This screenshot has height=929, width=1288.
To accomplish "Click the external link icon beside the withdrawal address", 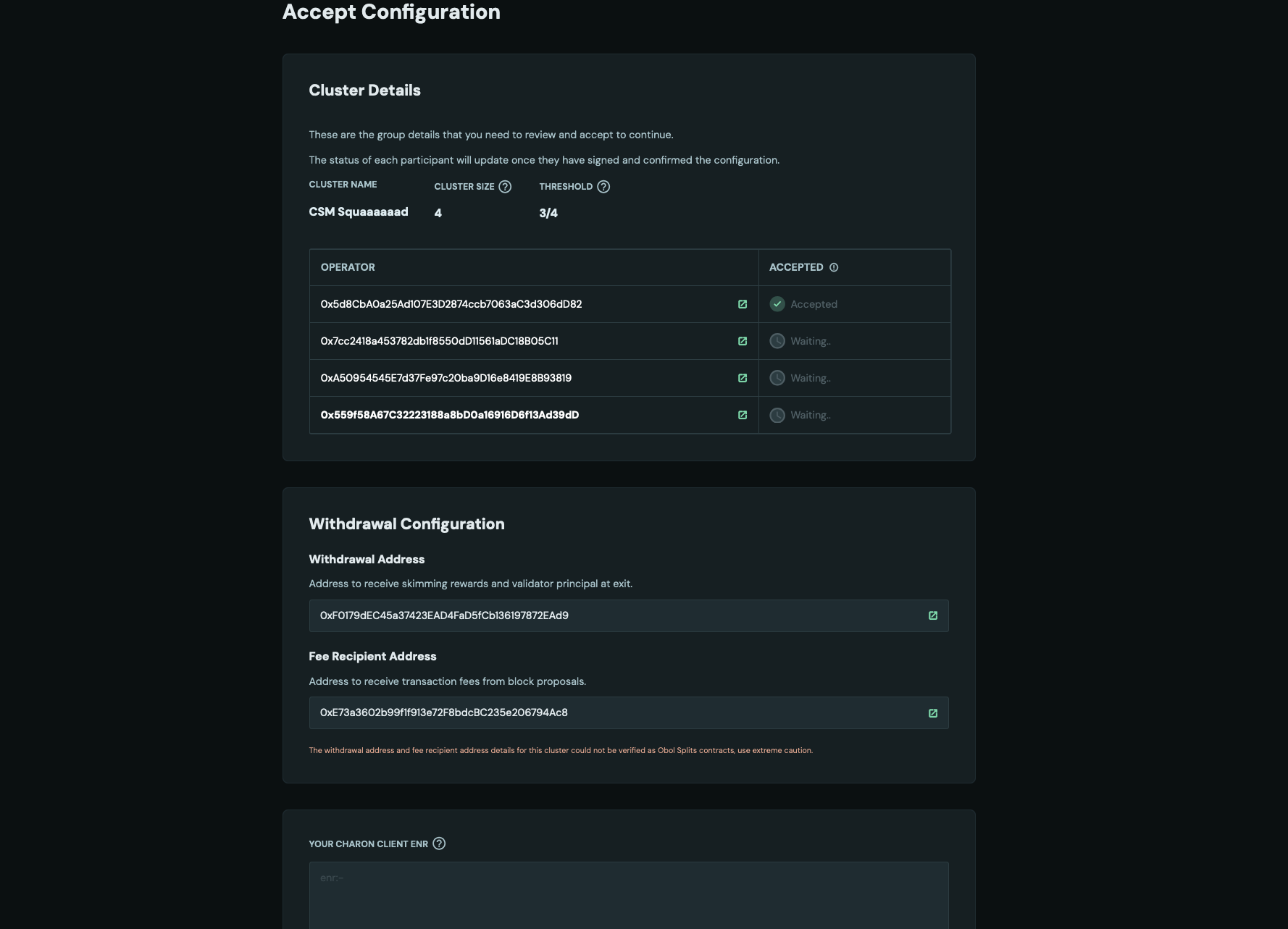I will [933, 615].
